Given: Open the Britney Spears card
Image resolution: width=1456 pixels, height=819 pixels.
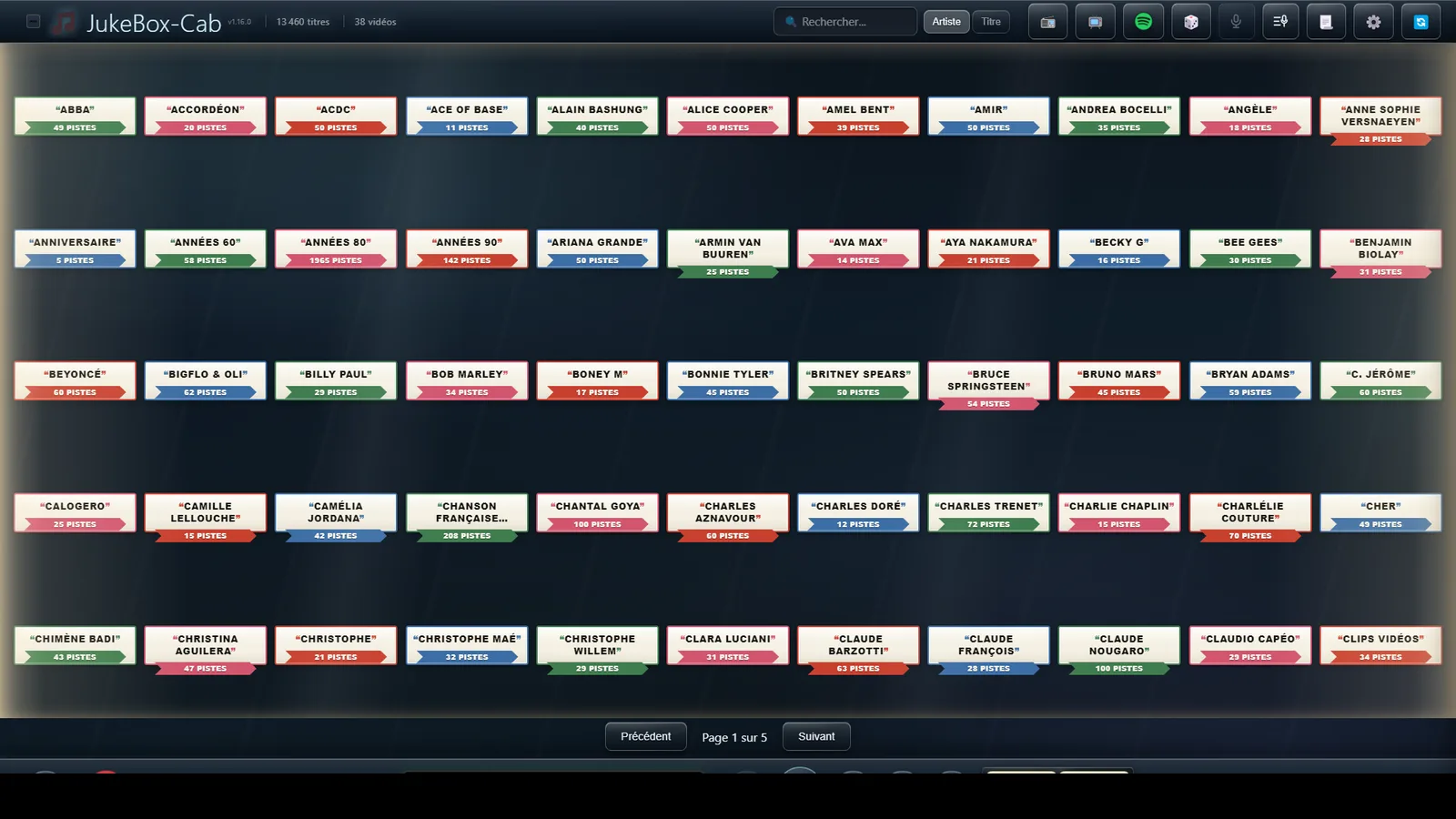Looking at the screenshot, I should click(858, 381).
